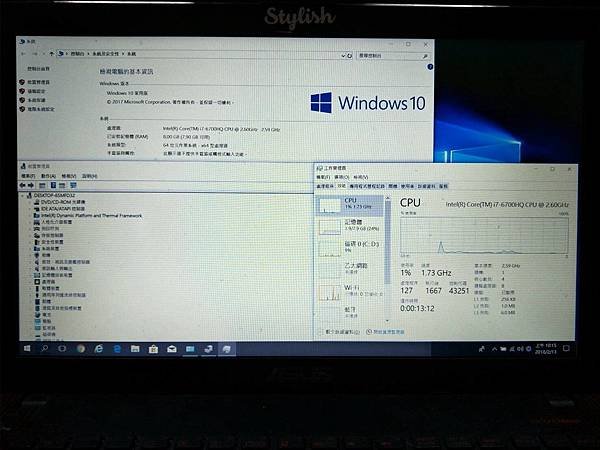Click 控制台 breadcrumb in address bar
The width and height of the screenshot is (600, 450).
click(77, 54)
